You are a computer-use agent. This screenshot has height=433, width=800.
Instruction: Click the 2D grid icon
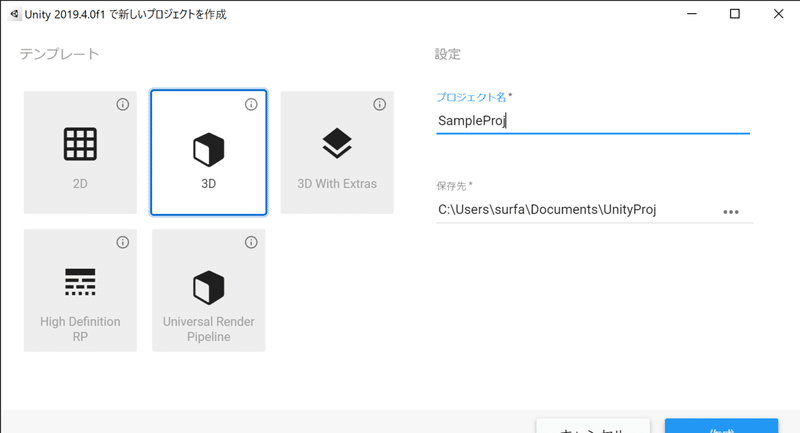(80, 144)
